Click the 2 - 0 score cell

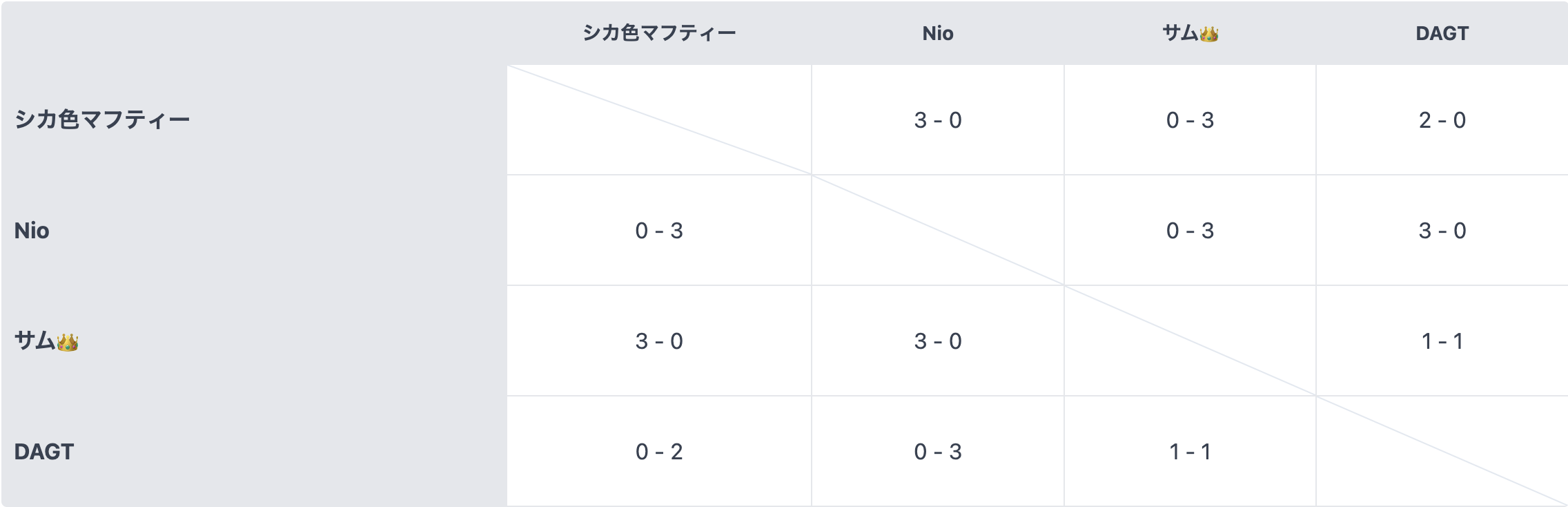tap(1442, 120)
